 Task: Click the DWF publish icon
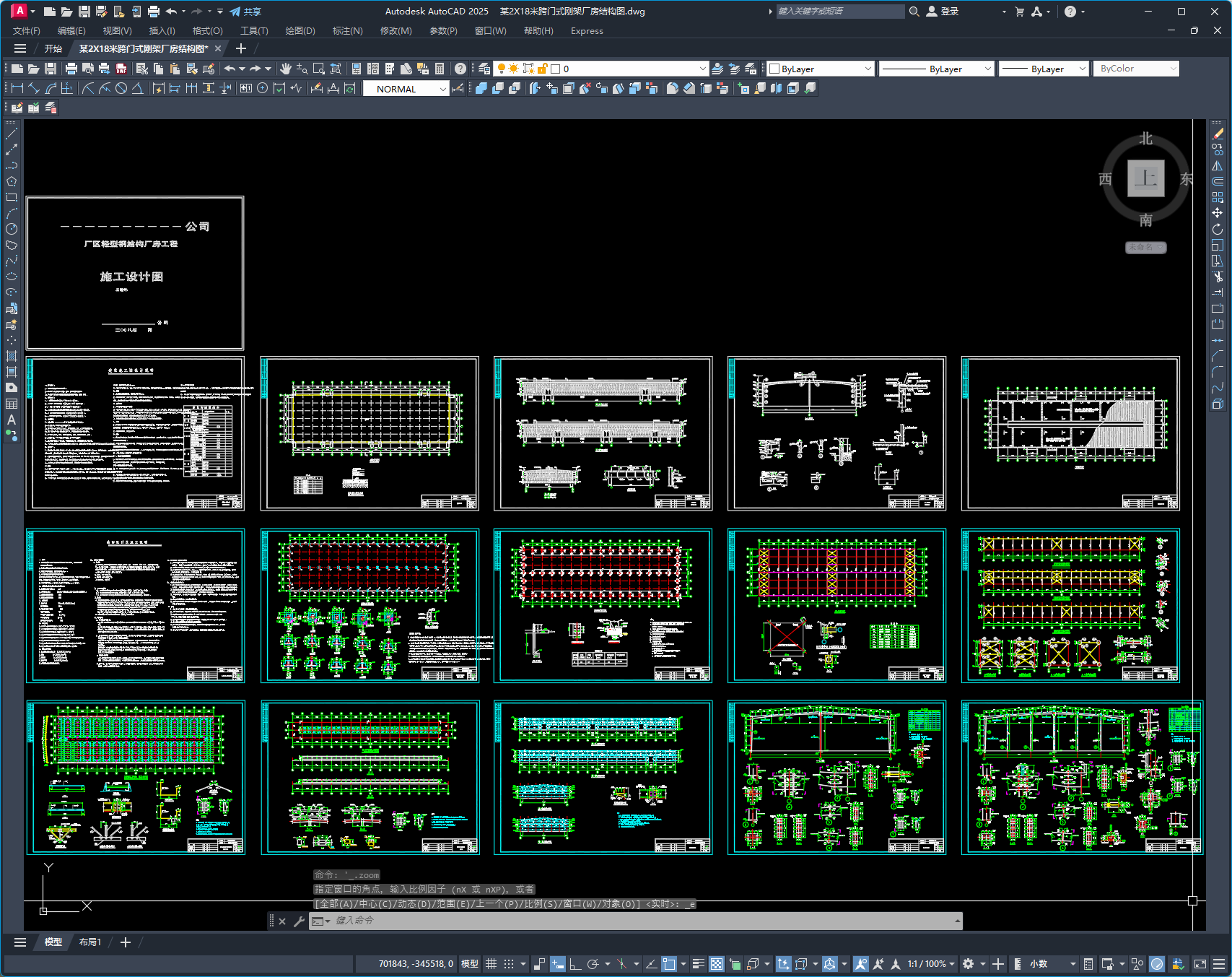pos(121,69)
